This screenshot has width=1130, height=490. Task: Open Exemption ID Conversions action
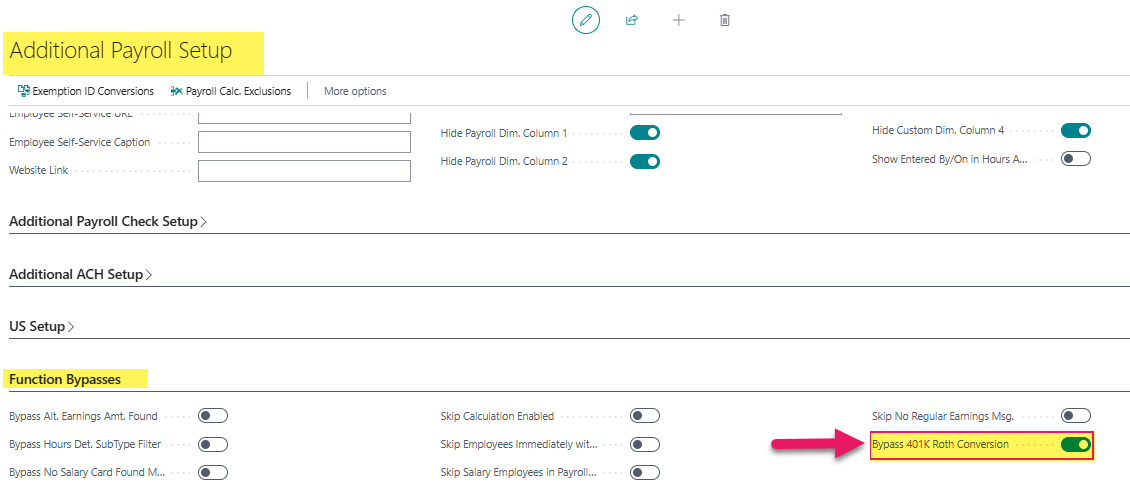[x=93, y=91]
